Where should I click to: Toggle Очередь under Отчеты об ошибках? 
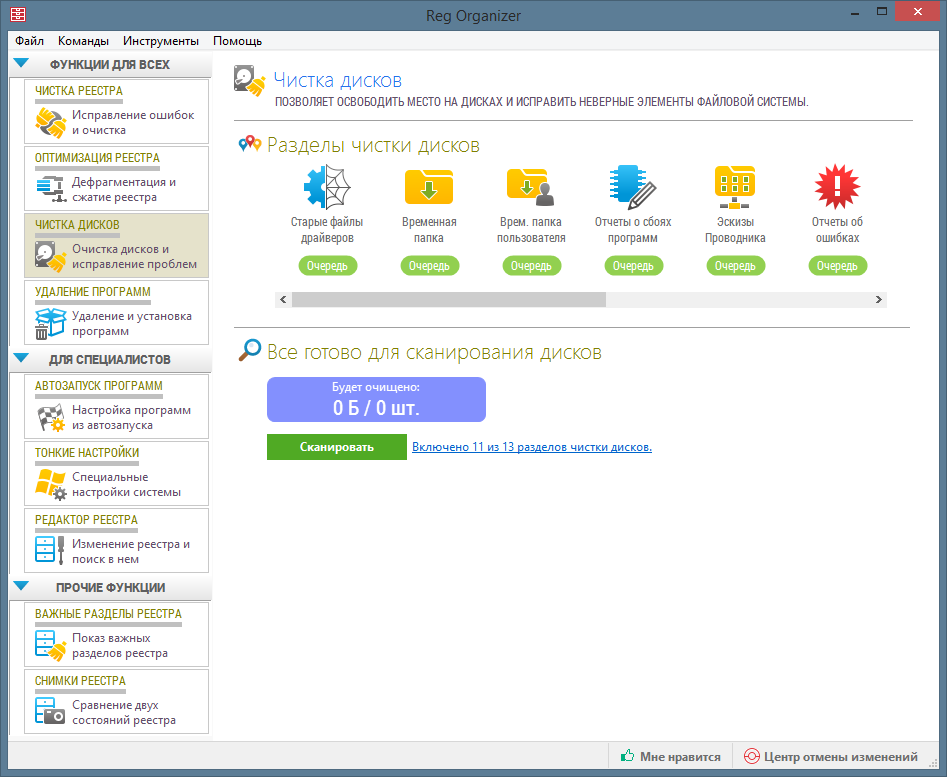[x=838, y=266]
